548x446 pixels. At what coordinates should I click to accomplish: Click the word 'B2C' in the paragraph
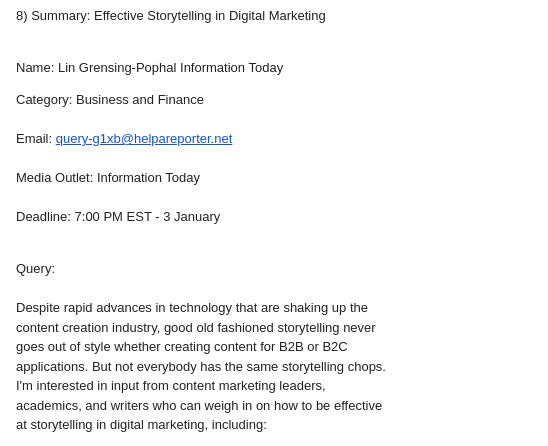coord(335,347)
